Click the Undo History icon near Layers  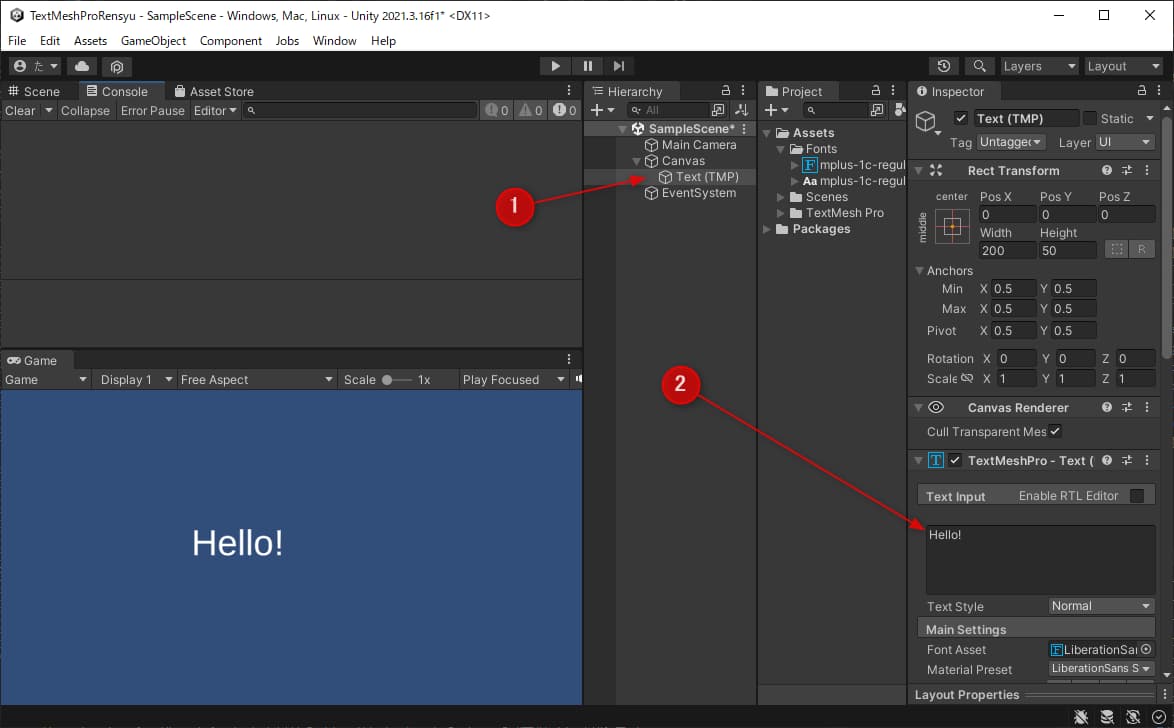pyautogui.click(x=941, y=66)
